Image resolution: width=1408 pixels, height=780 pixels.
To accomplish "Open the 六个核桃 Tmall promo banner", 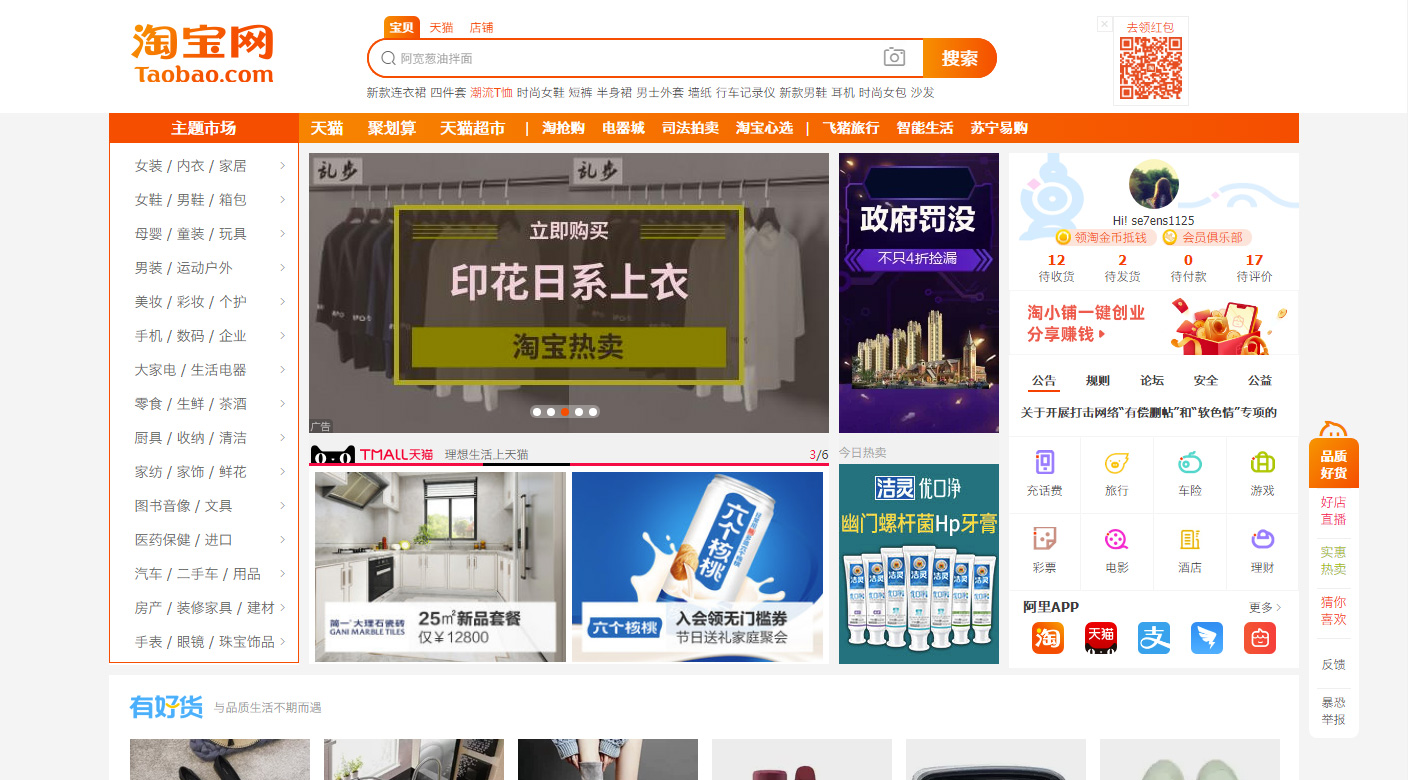I will [x=698, y=567].
